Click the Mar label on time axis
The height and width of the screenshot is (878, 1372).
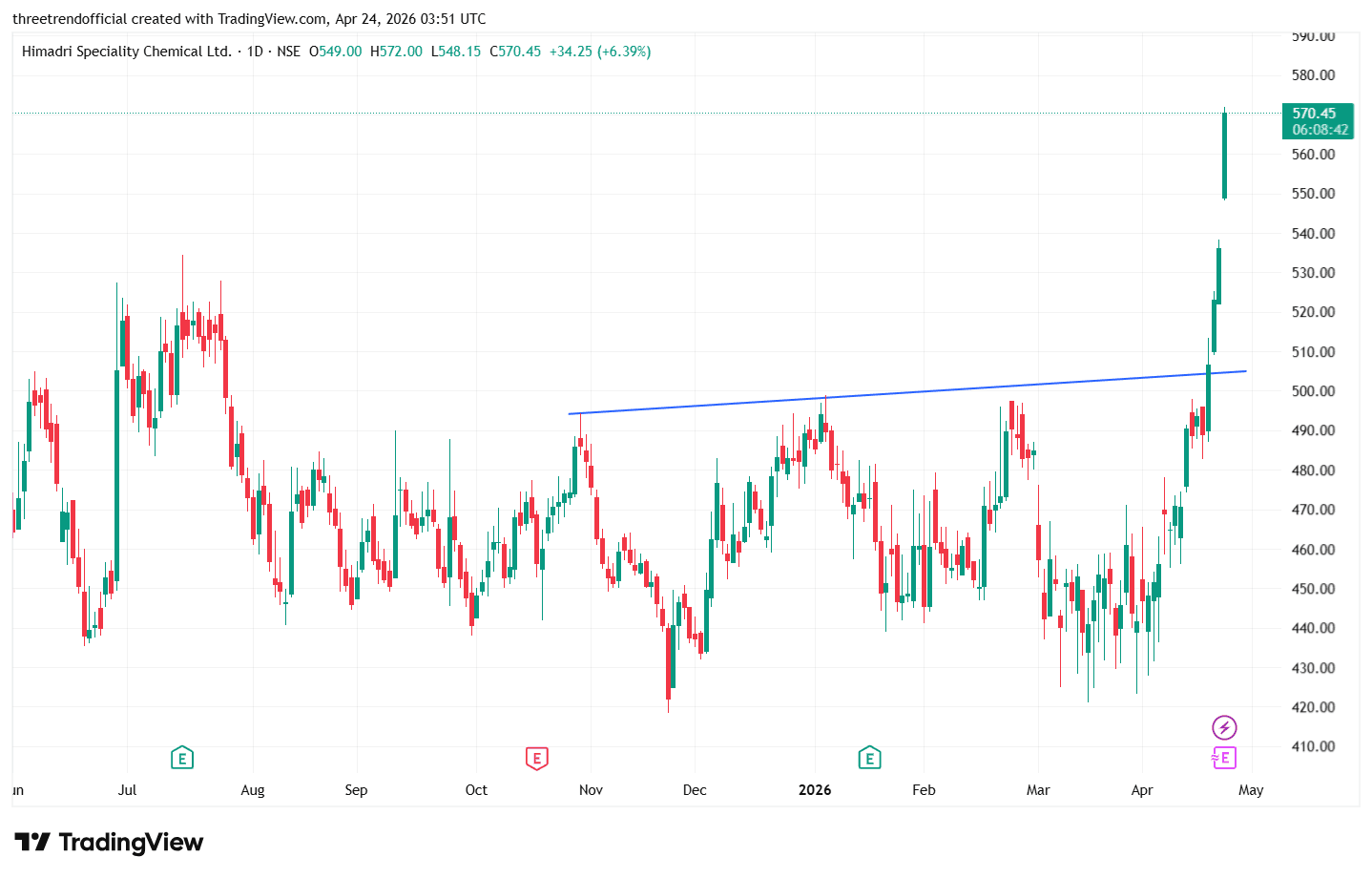click(1038, 790)
